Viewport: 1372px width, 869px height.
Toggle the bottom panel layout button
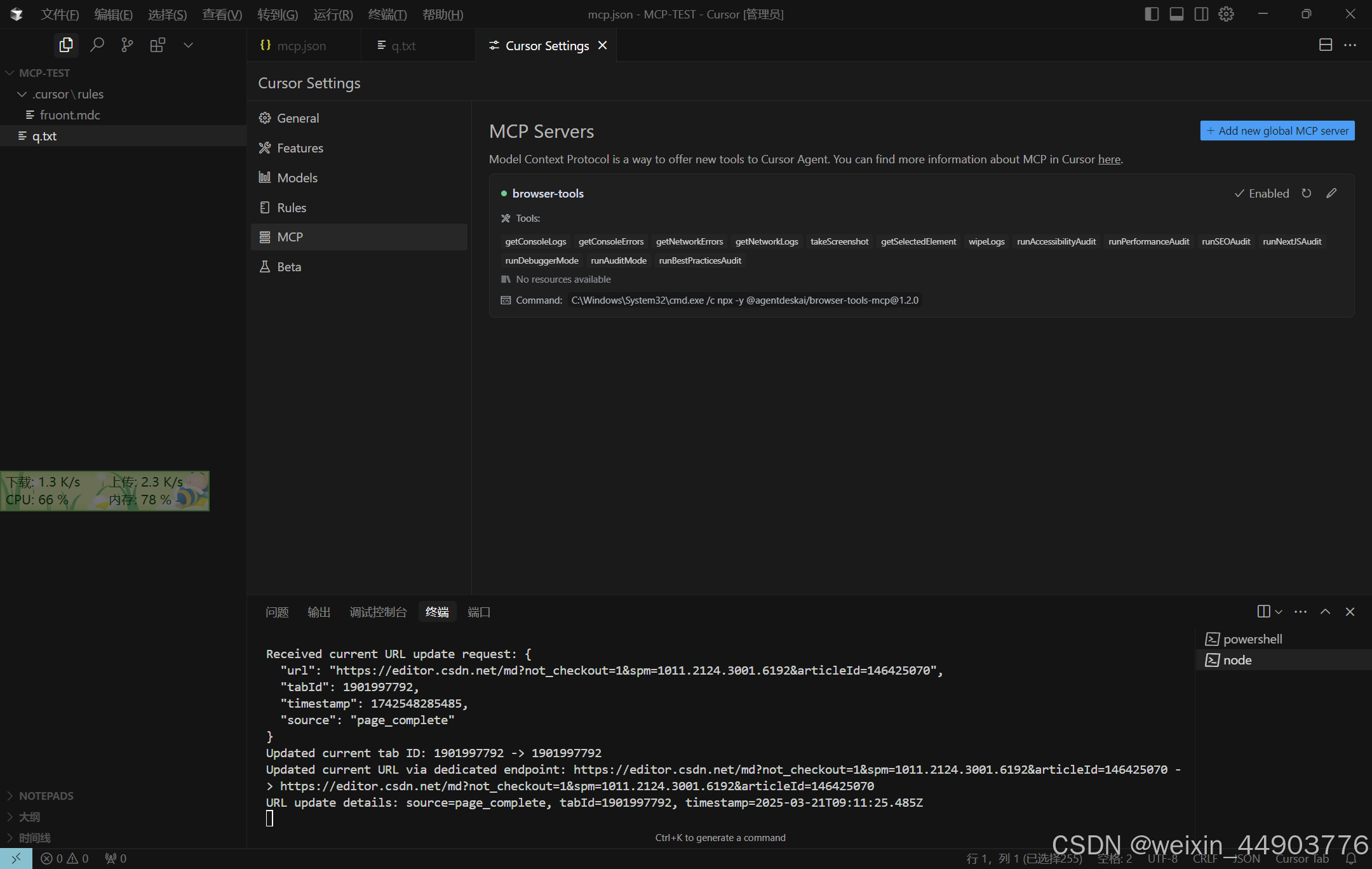tap(1176, 14)
